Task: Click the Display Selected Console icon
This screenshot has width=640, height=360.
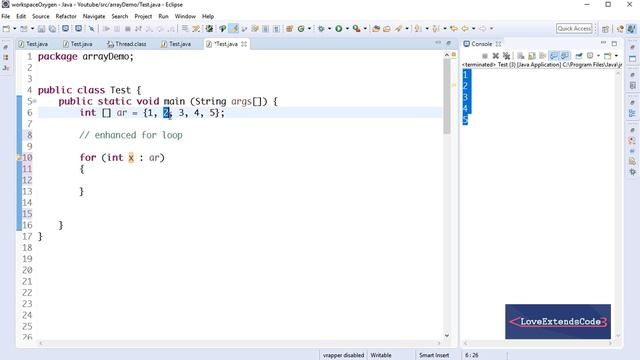Action: [590, 56]
